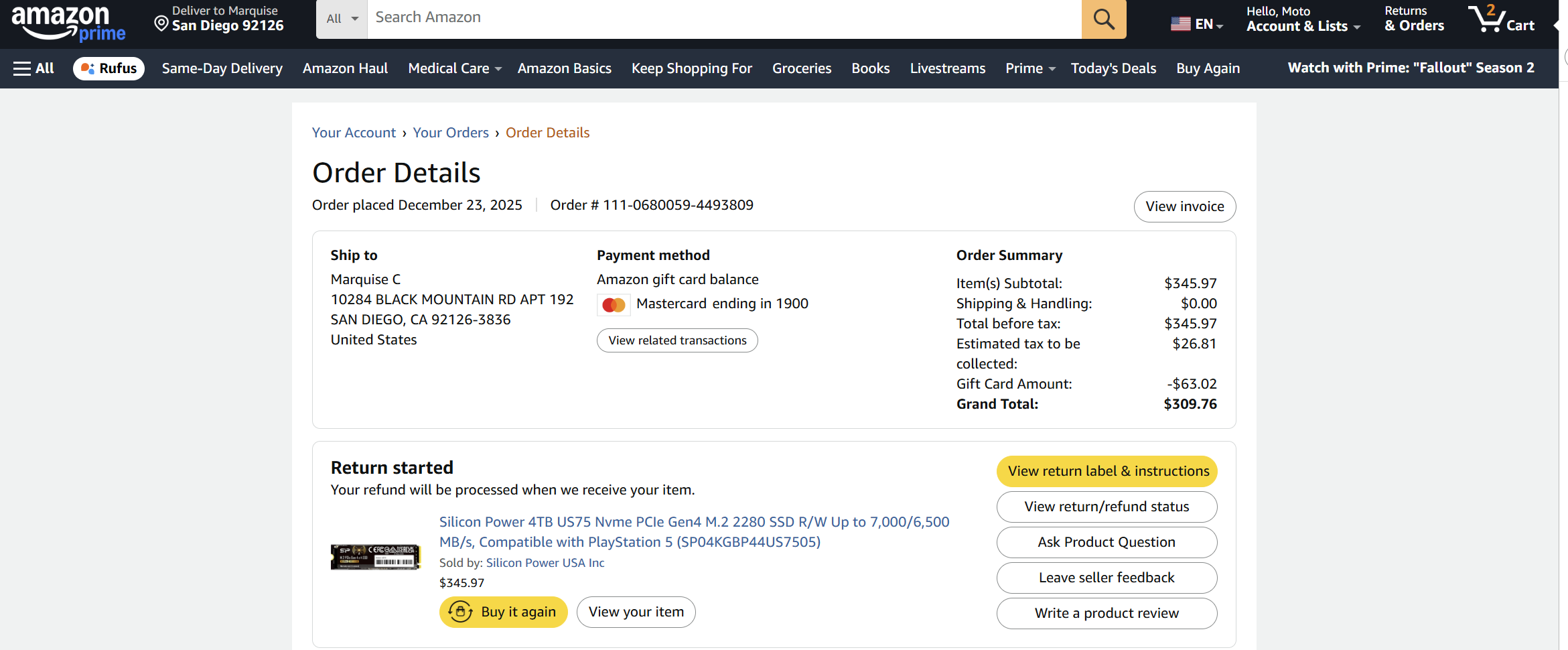Click the Silicon Power SSD thumbnail
1568x650 pixels.
point(375,556)
